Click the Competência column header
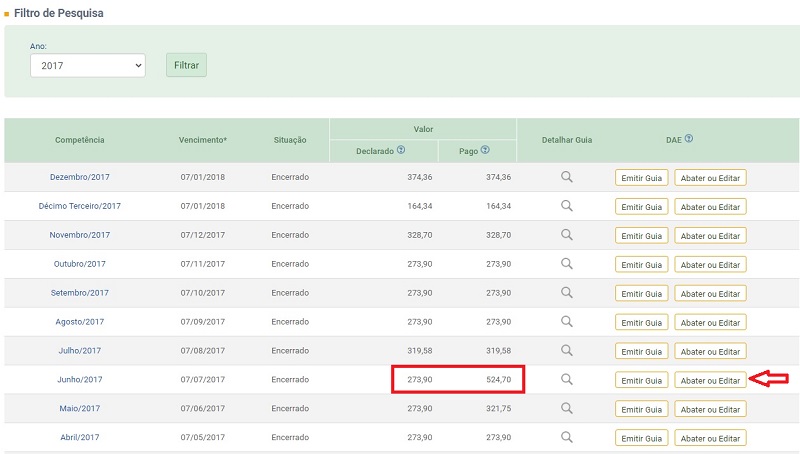Viewport: 800px width, 454px height. coord(80,140)
